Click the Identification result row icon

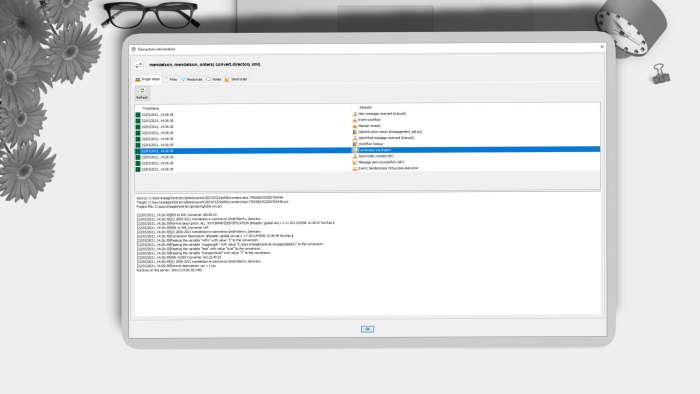pos(355,132)
